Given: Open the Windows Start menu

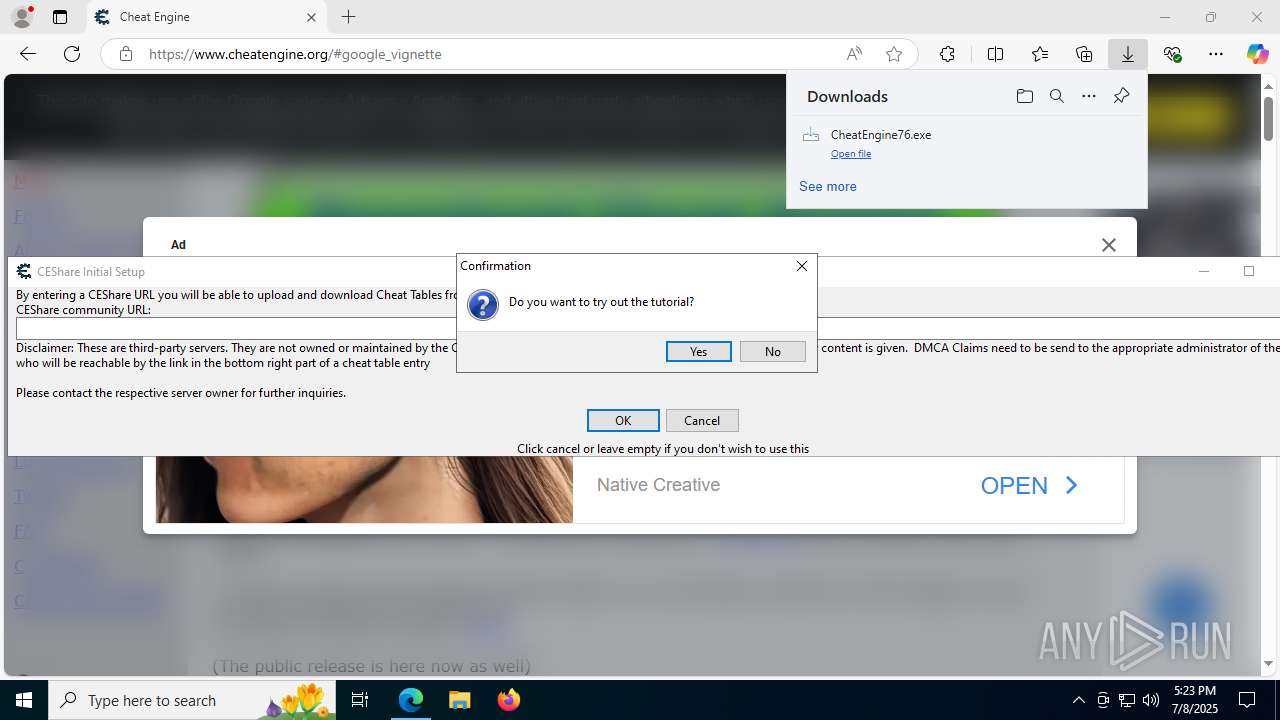Looking at the screenshot, I should (x=24, y=700).
